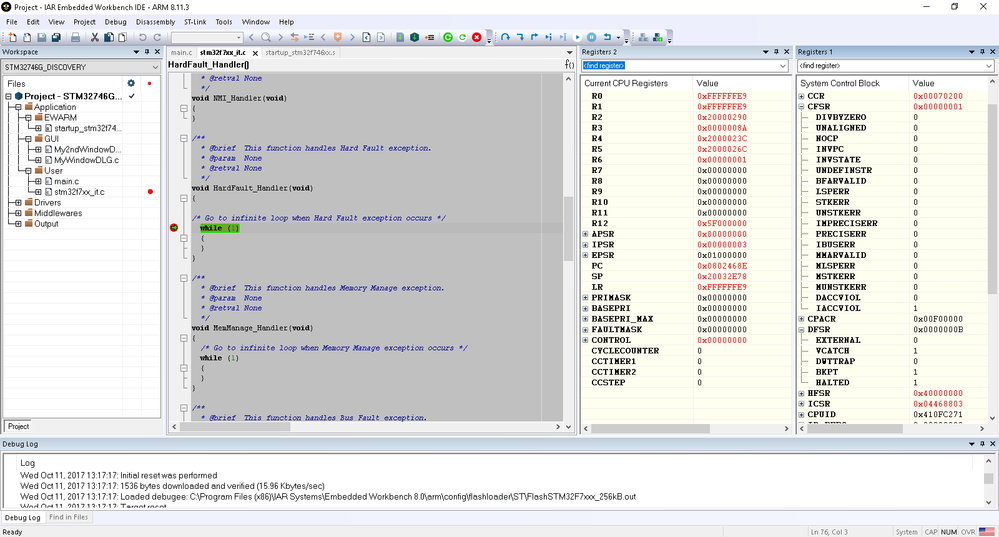Switch to the Find in Files tab
The width and height of the screenshot is (999, 537).
69,517
